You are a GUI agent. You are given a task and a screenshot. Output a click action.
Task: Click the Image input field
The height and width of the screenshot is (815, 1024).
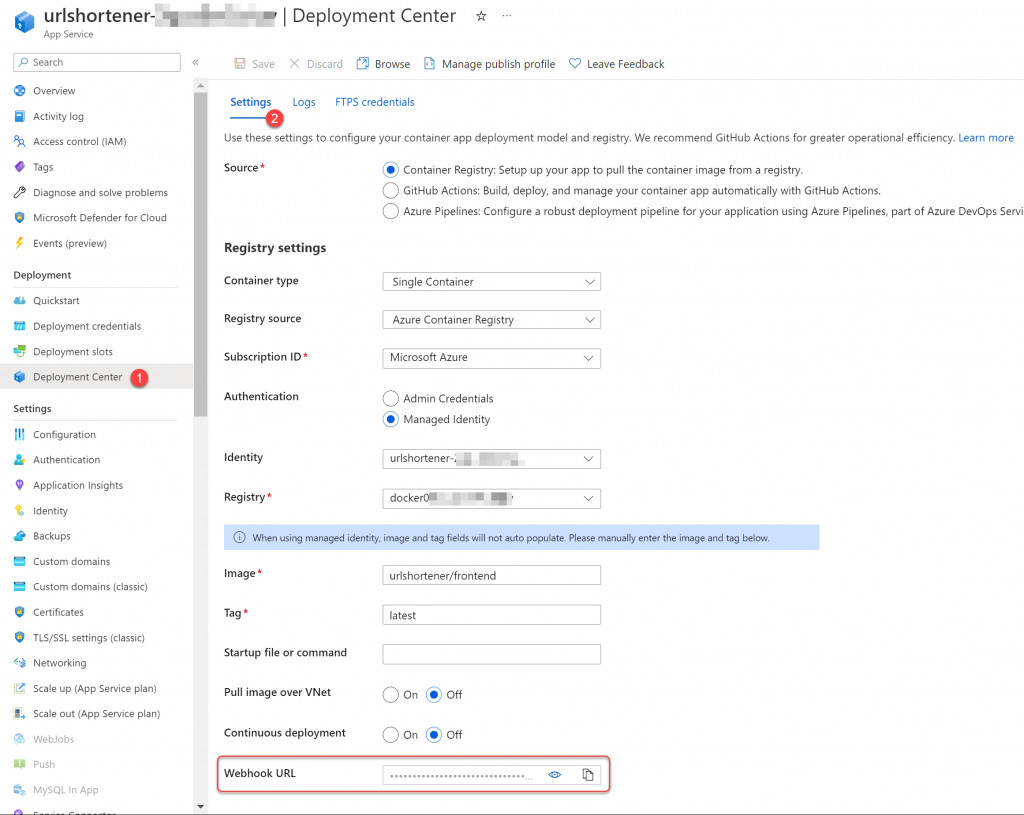(491, 575)
